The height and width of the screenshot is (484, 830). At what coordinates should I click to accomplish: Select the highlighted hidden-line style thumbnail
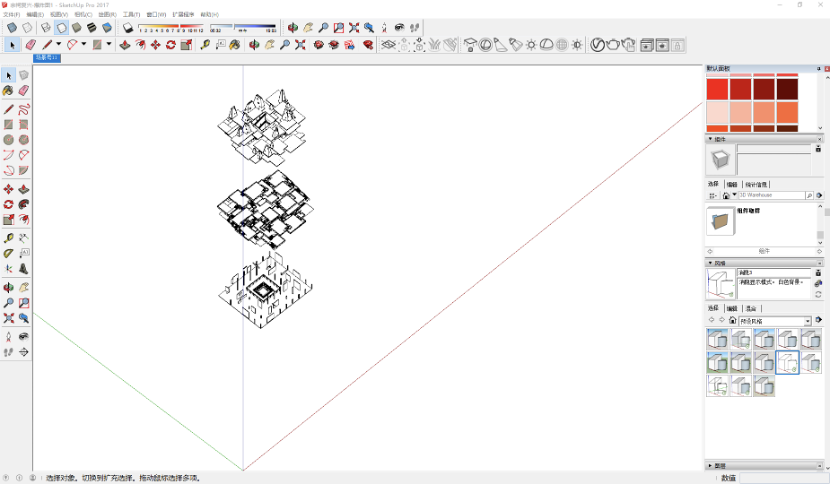787,362
